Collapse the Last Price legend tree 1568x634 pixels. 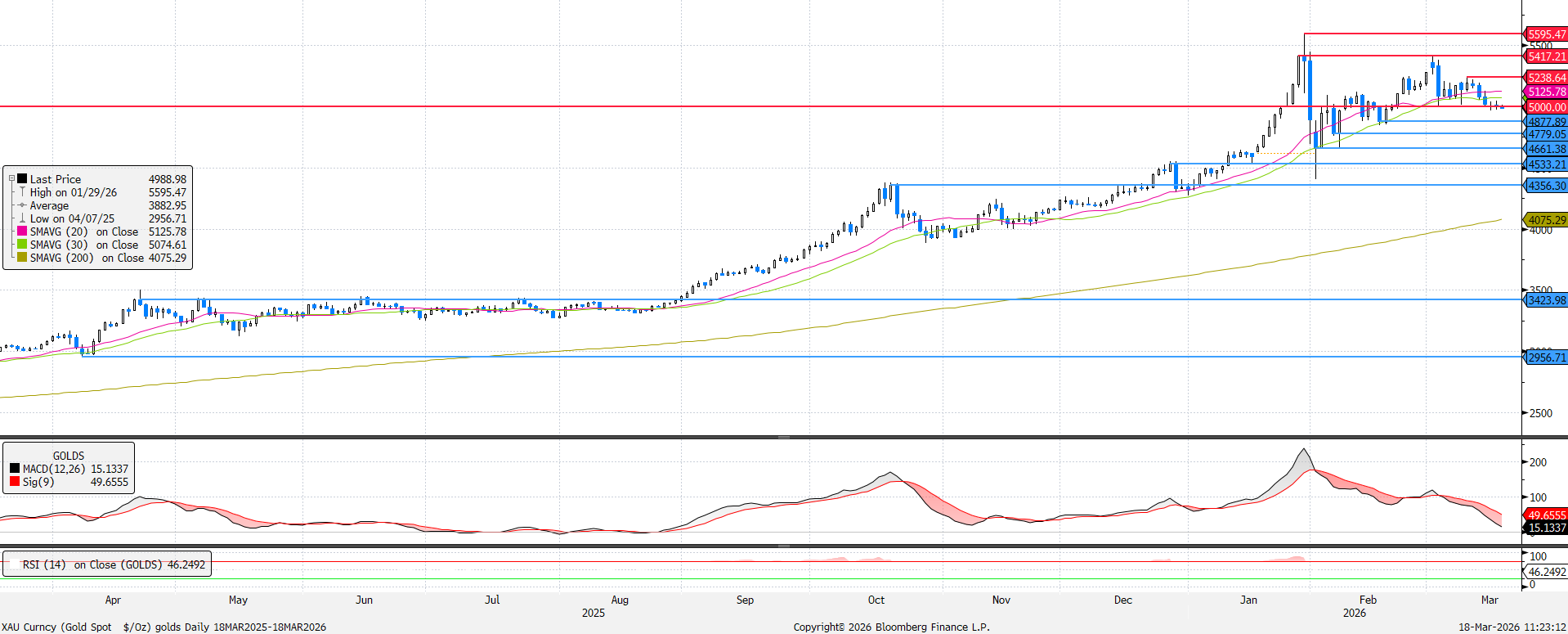(11, 179)
